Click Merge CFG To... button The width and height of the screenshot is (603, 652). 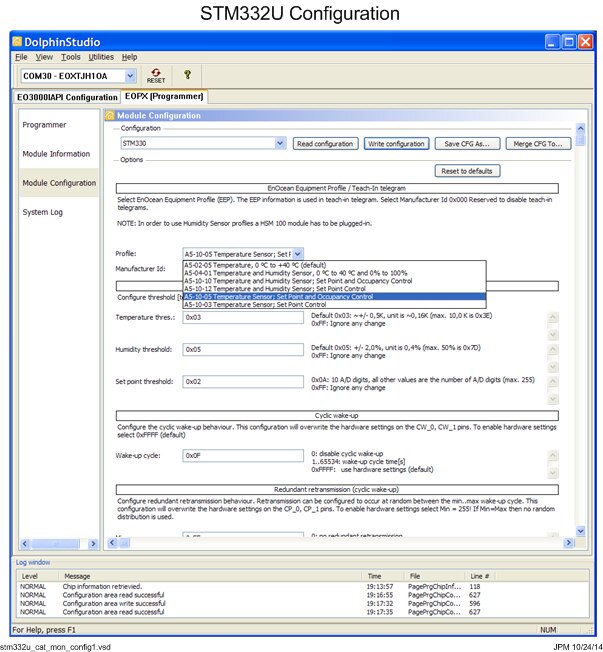tap(538, 144)
